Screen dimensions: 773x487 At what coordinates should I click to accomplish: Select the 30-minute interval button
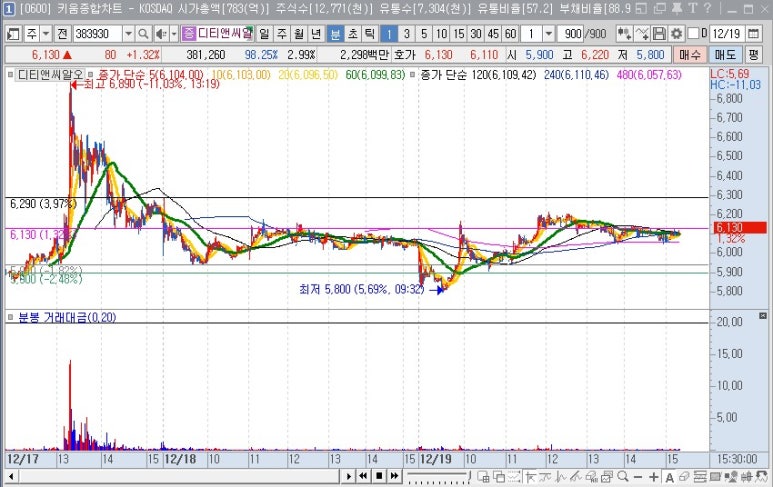click(x=476, y=34)
